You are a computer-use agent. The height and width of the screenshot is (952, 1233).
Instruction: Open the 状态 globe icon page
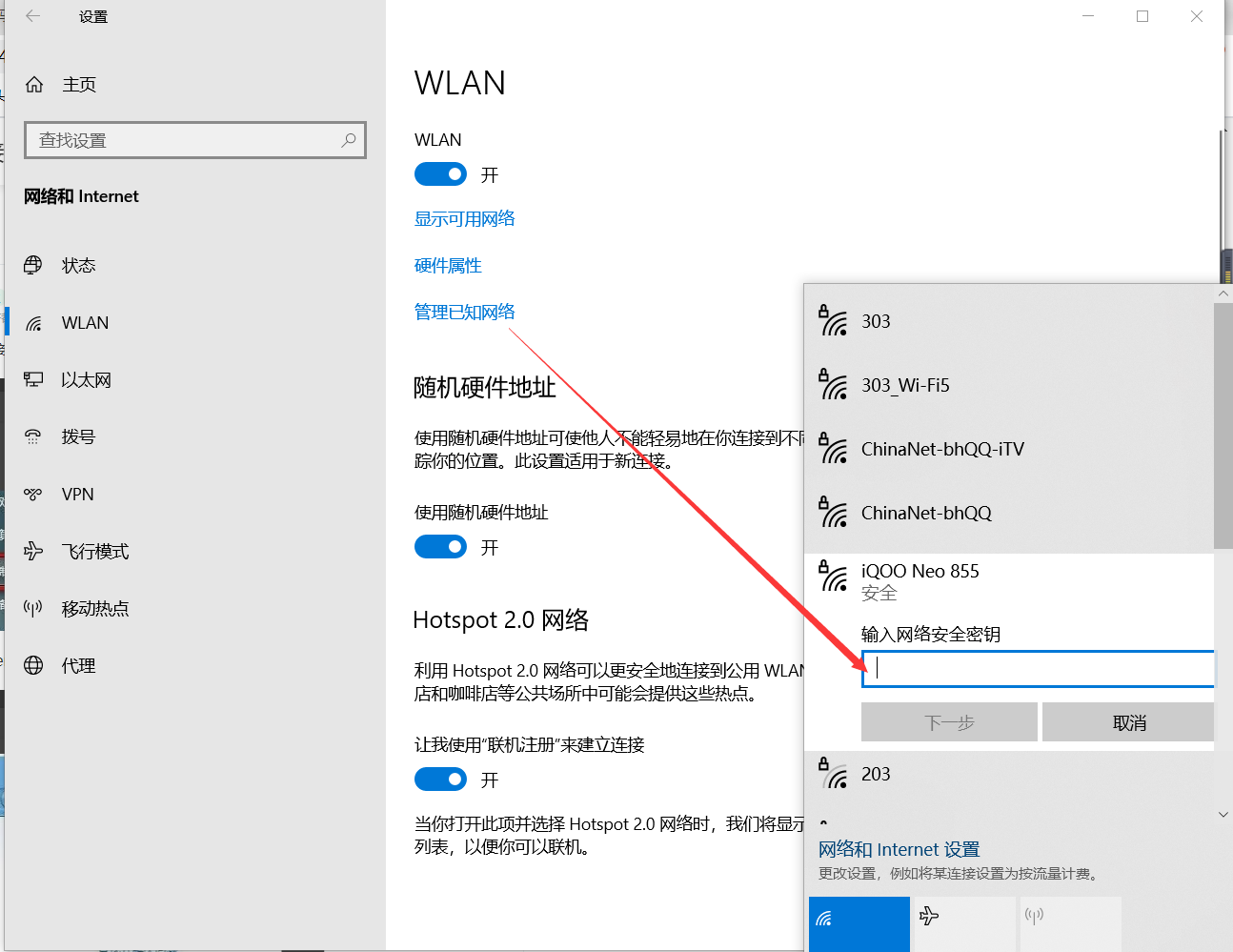[33, 265]
